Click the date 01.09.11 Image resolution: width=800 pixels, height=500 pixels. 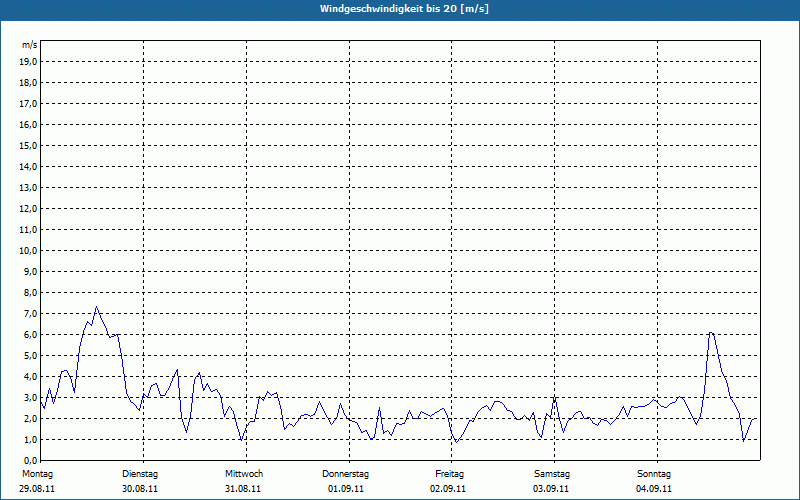click(x=346, y=489)
